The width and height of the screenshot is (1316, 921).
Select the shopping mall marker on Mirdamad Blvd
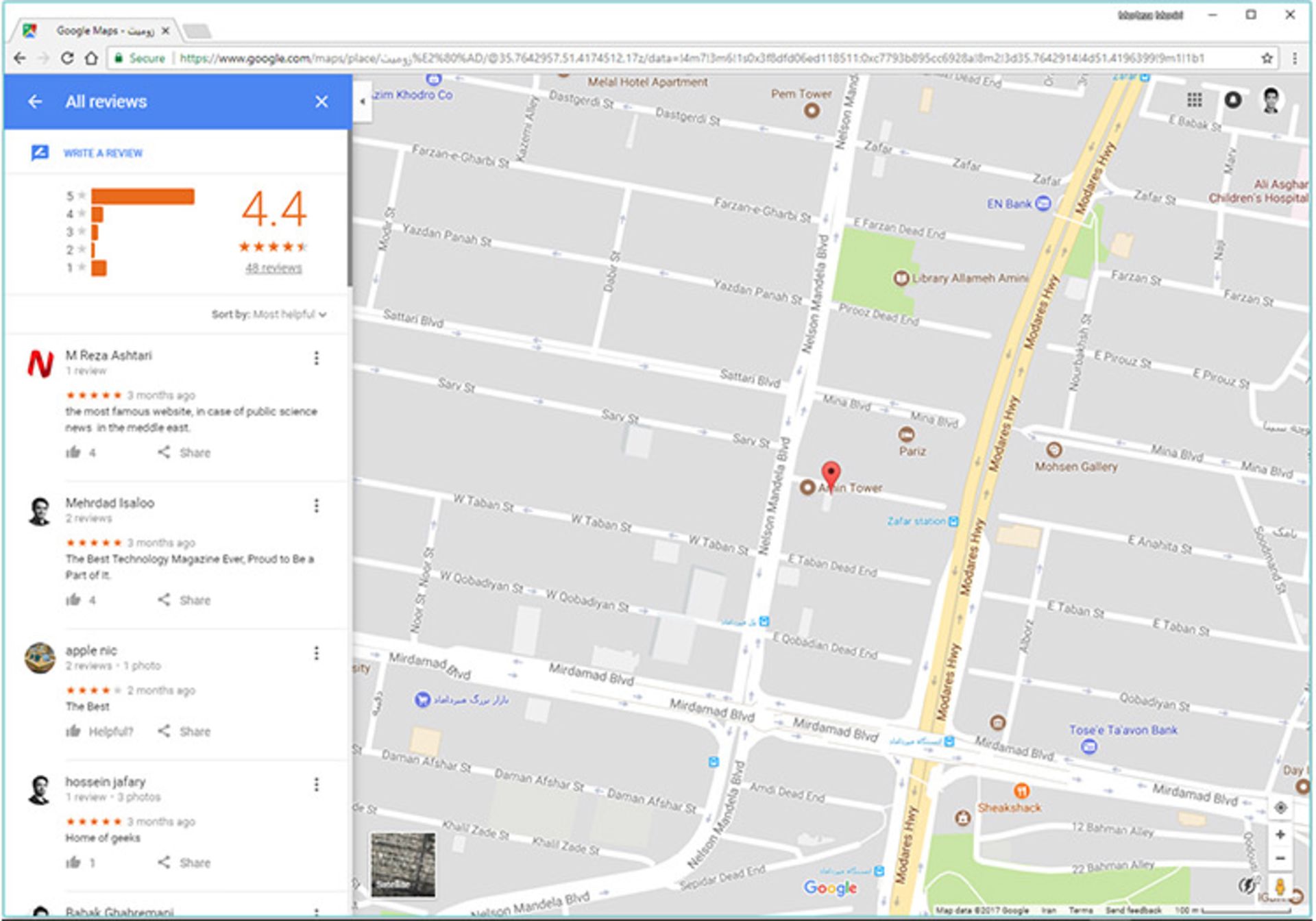(x=422, y=700)
